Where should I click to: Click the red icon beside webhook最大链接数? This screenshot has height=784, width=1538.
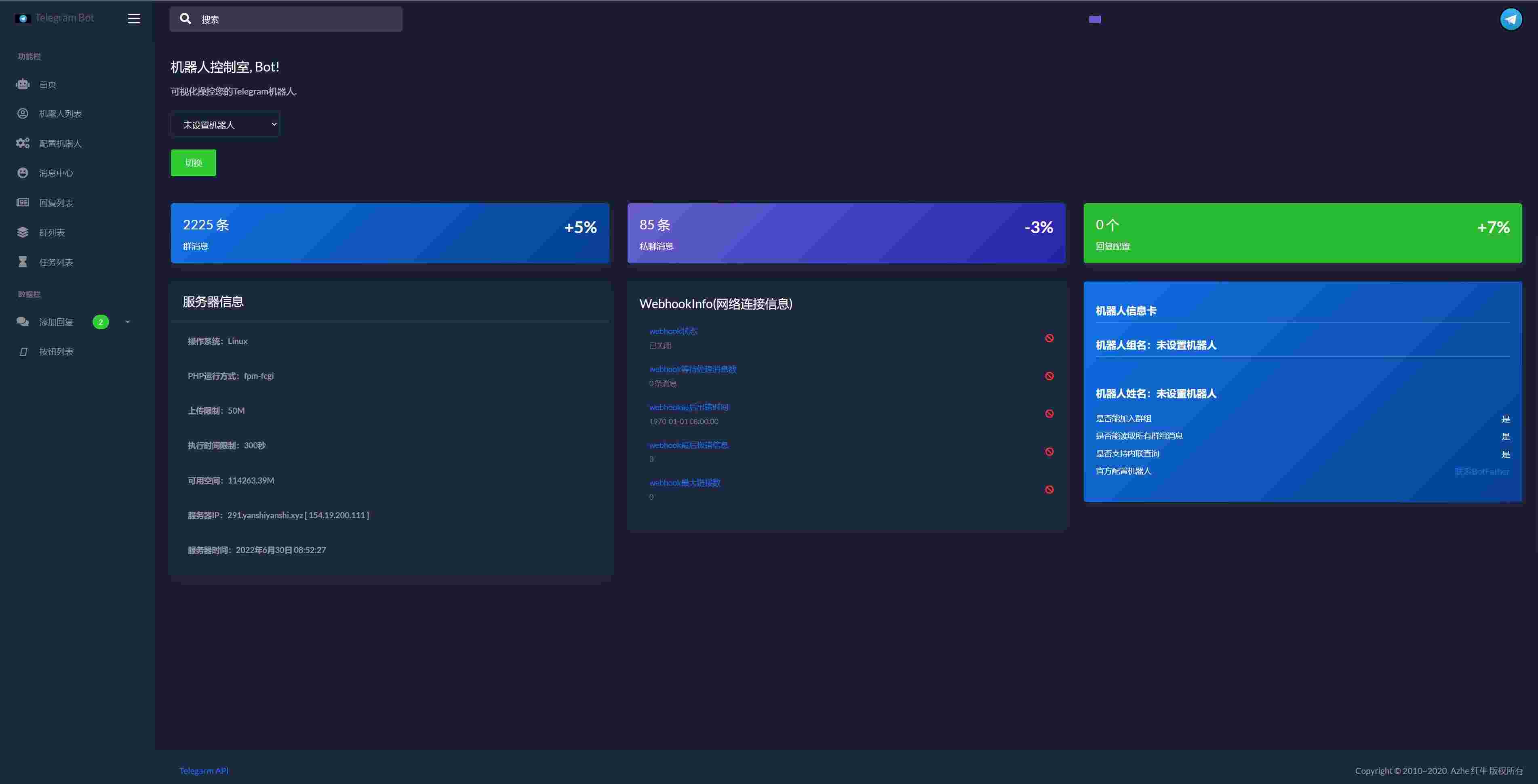coord(1049,490)
